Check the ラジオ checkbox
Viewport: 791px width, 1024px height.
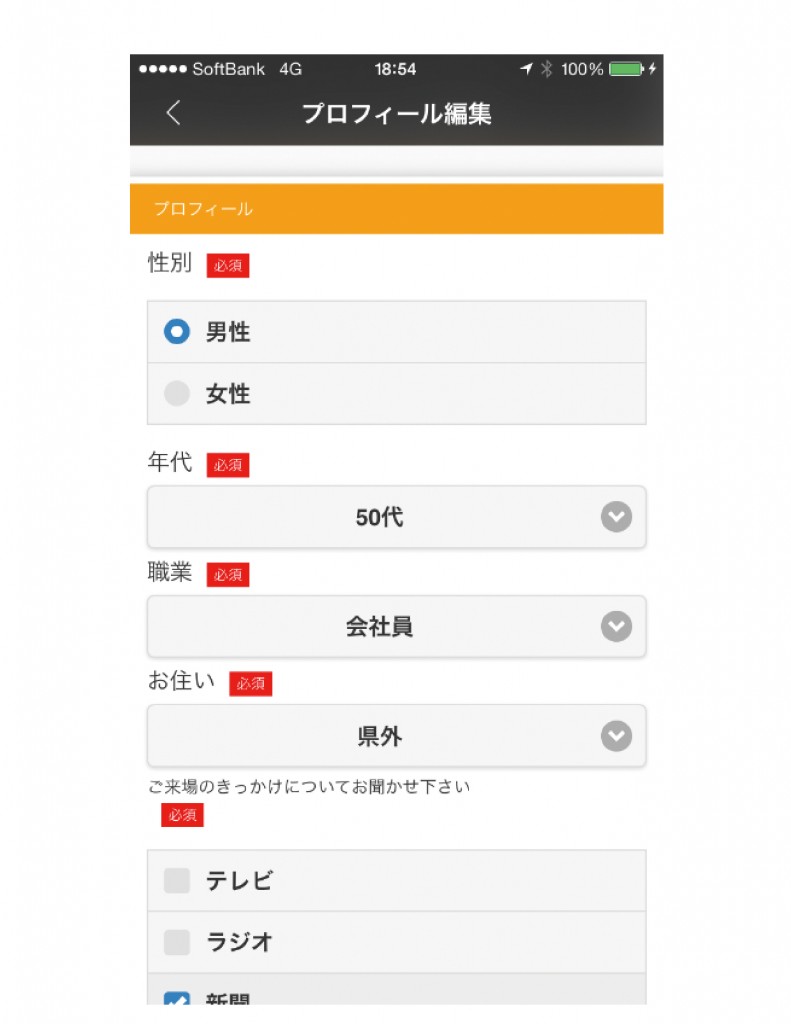tap(177, 942)
